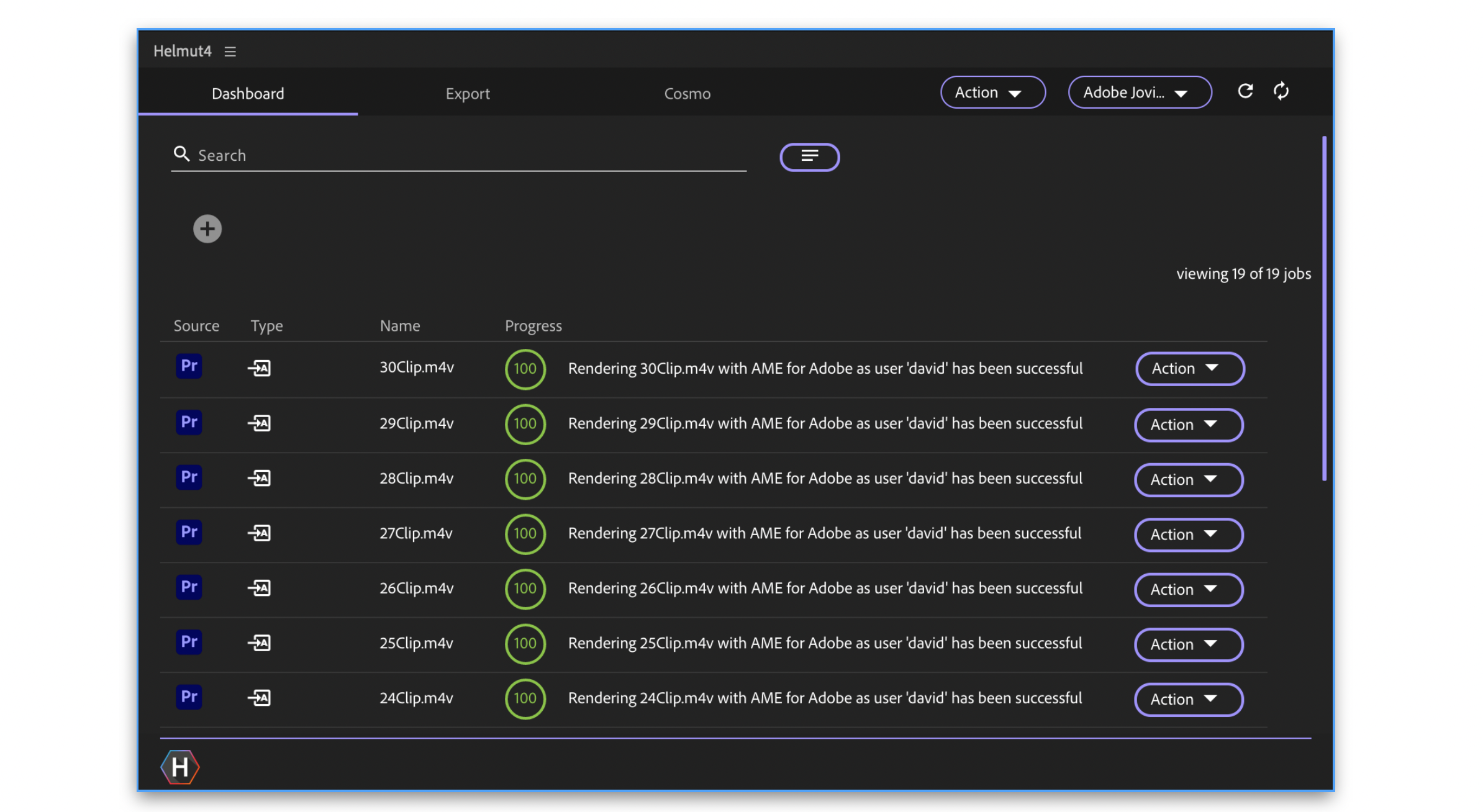Click the sync arrows icon

[1281, 91]
